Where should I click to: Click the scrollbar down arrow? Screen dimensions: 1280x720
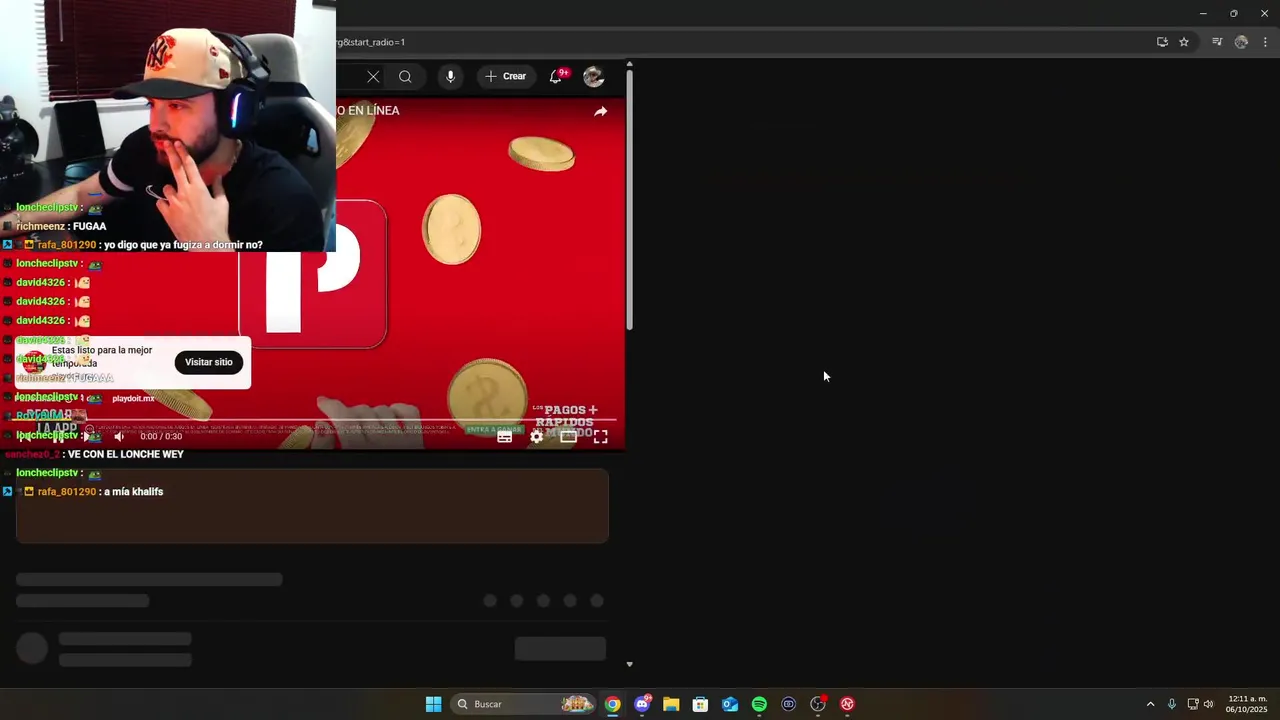click(629, 664)
